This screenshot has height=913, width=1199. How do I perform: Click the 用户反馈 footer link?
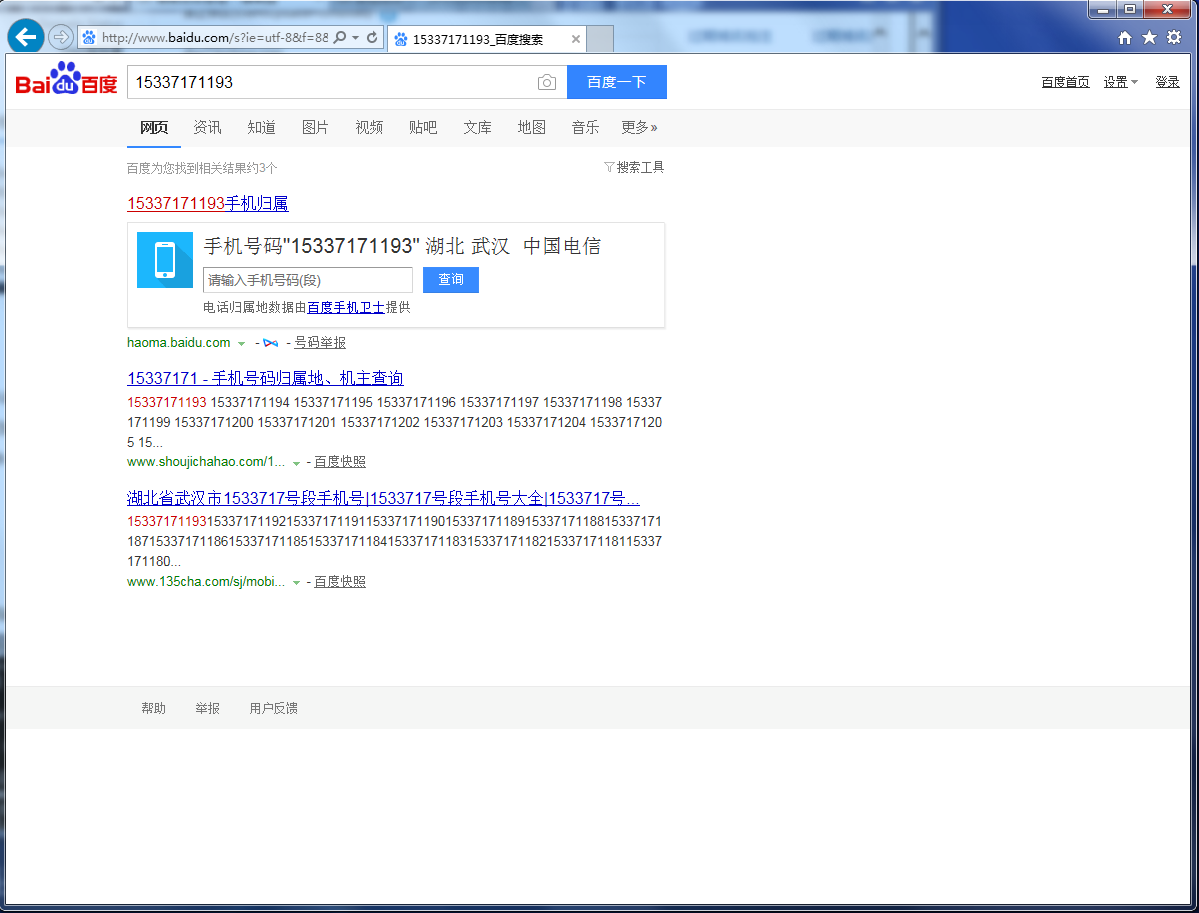[273, 708]
